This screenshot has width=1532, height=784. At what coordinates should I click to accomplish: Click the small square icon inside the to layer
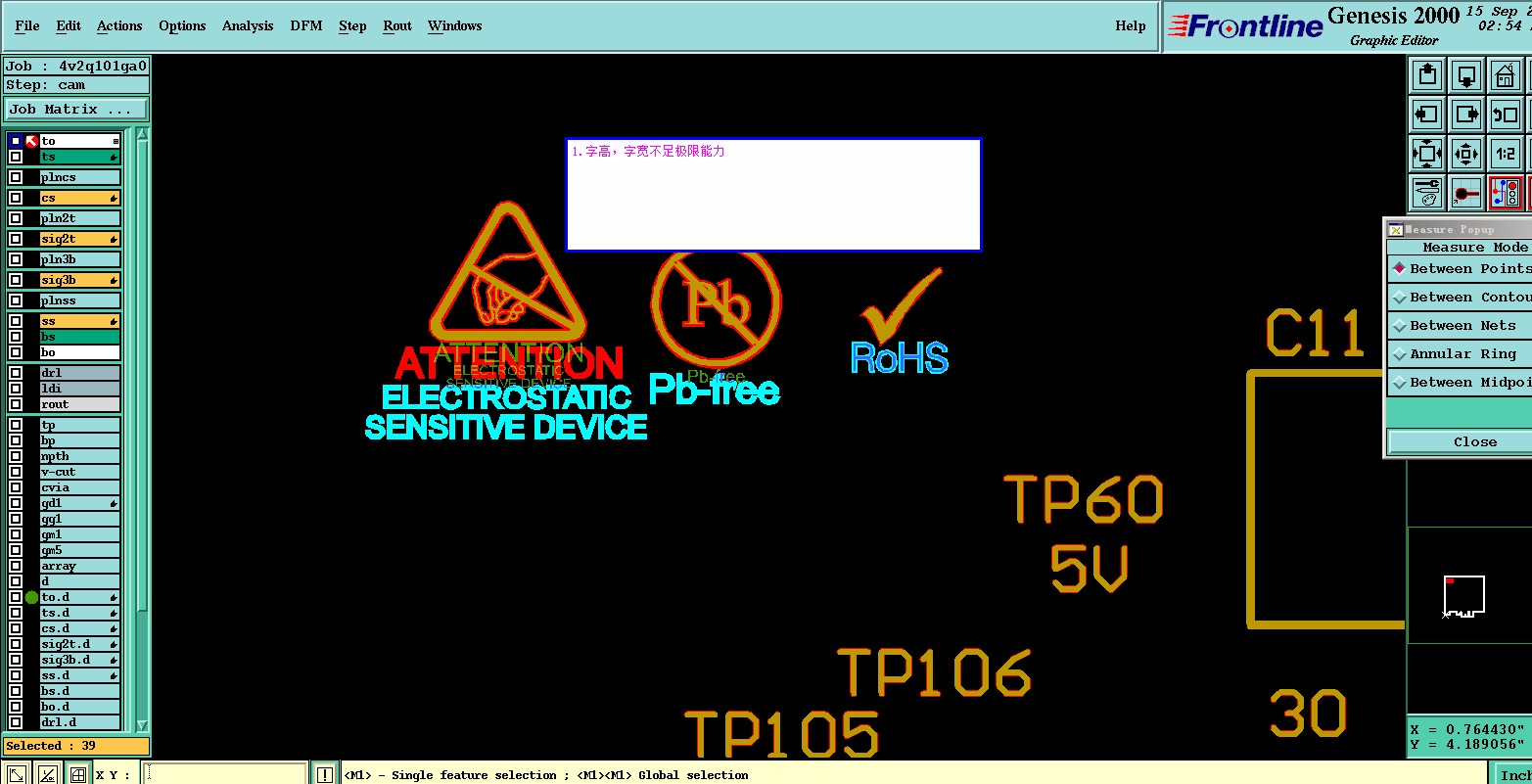pos(116,142)
